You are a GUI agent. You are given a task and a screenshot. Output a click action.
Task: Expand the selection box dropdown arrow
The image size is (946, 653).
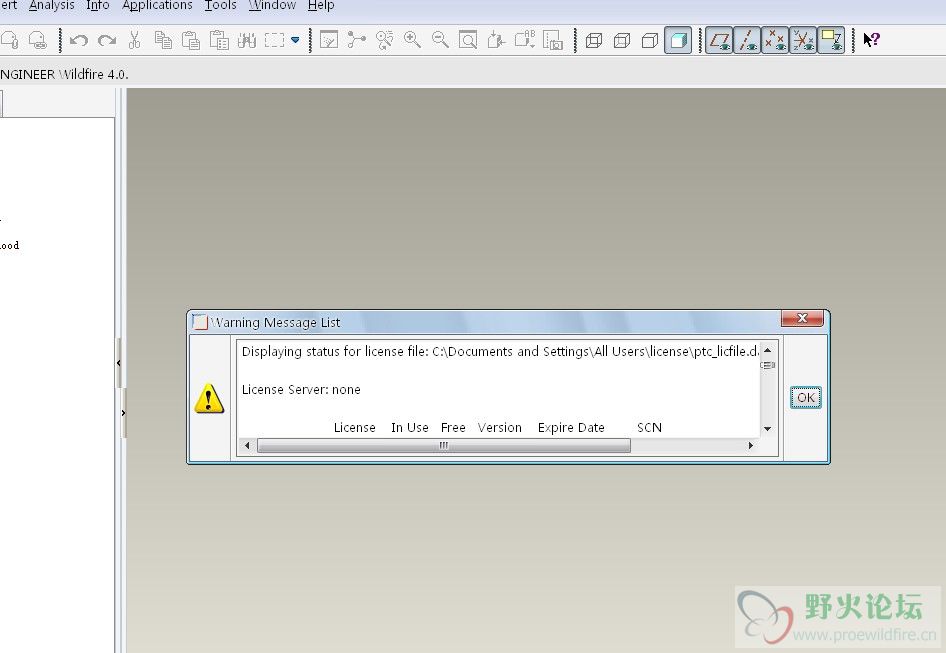pos(295,40)
